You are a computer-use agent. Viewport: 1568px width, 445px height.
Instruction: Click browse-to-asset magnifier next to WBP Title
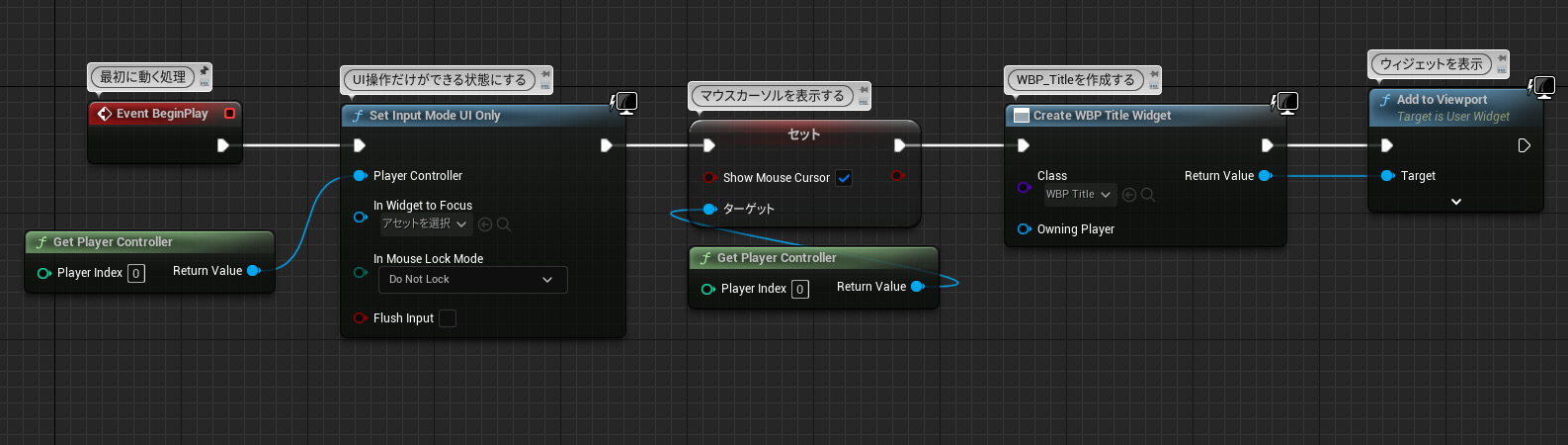1148,195
